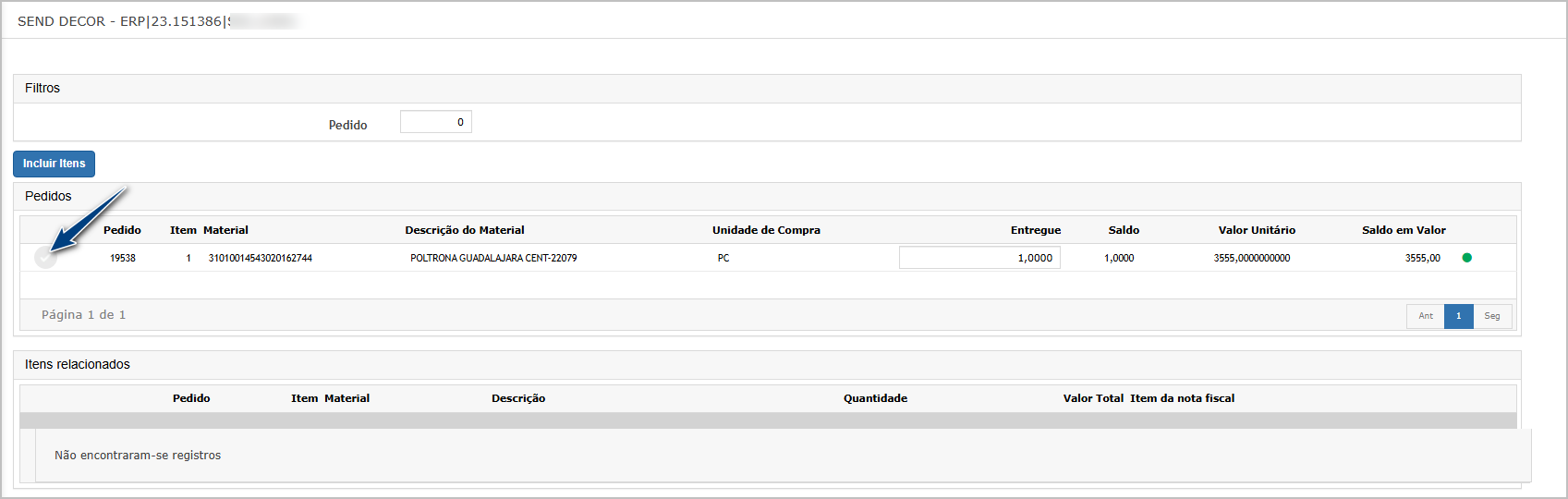The width and height of the screenshot is (1568, 499).
Task: Click the Material column header in Pedidos table
Action: coord(225,230)
